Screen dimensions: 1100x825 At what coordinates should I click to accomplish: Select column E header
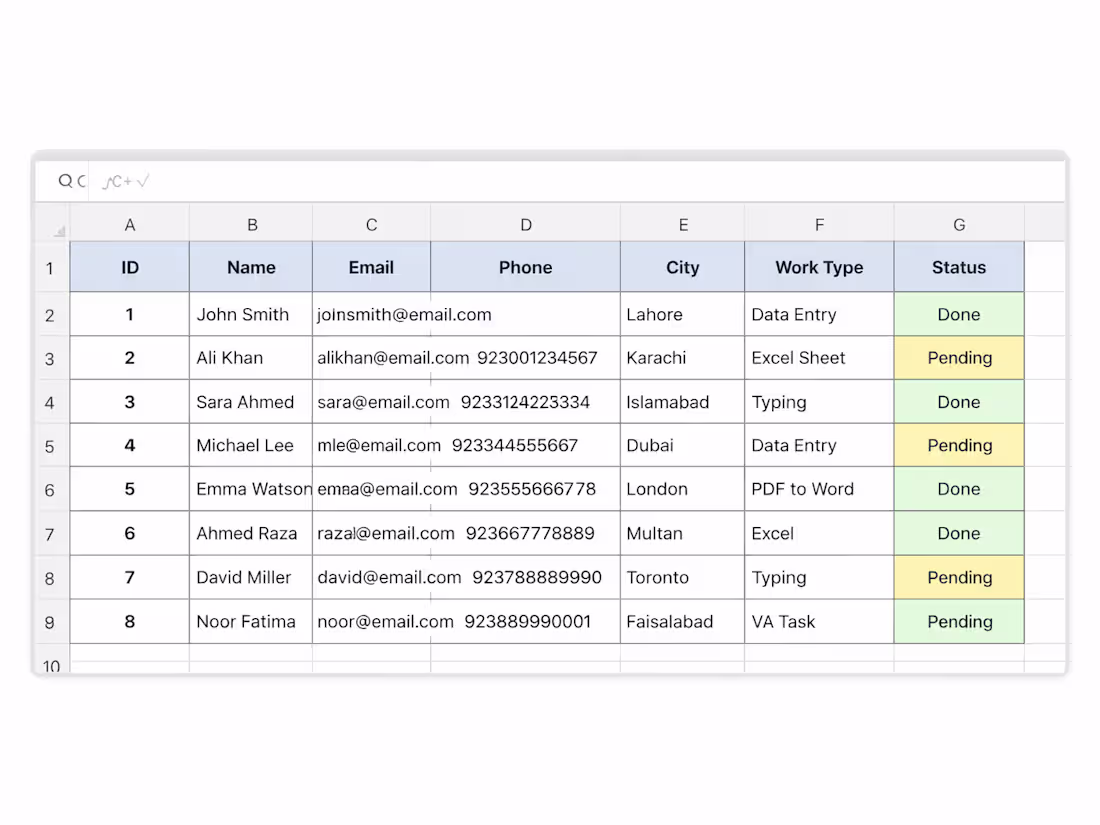point(683,224)
